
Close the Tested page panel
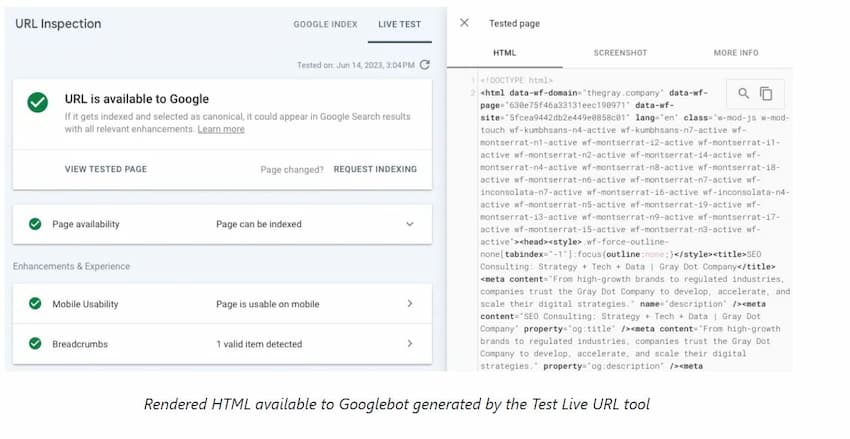point(464,23)
